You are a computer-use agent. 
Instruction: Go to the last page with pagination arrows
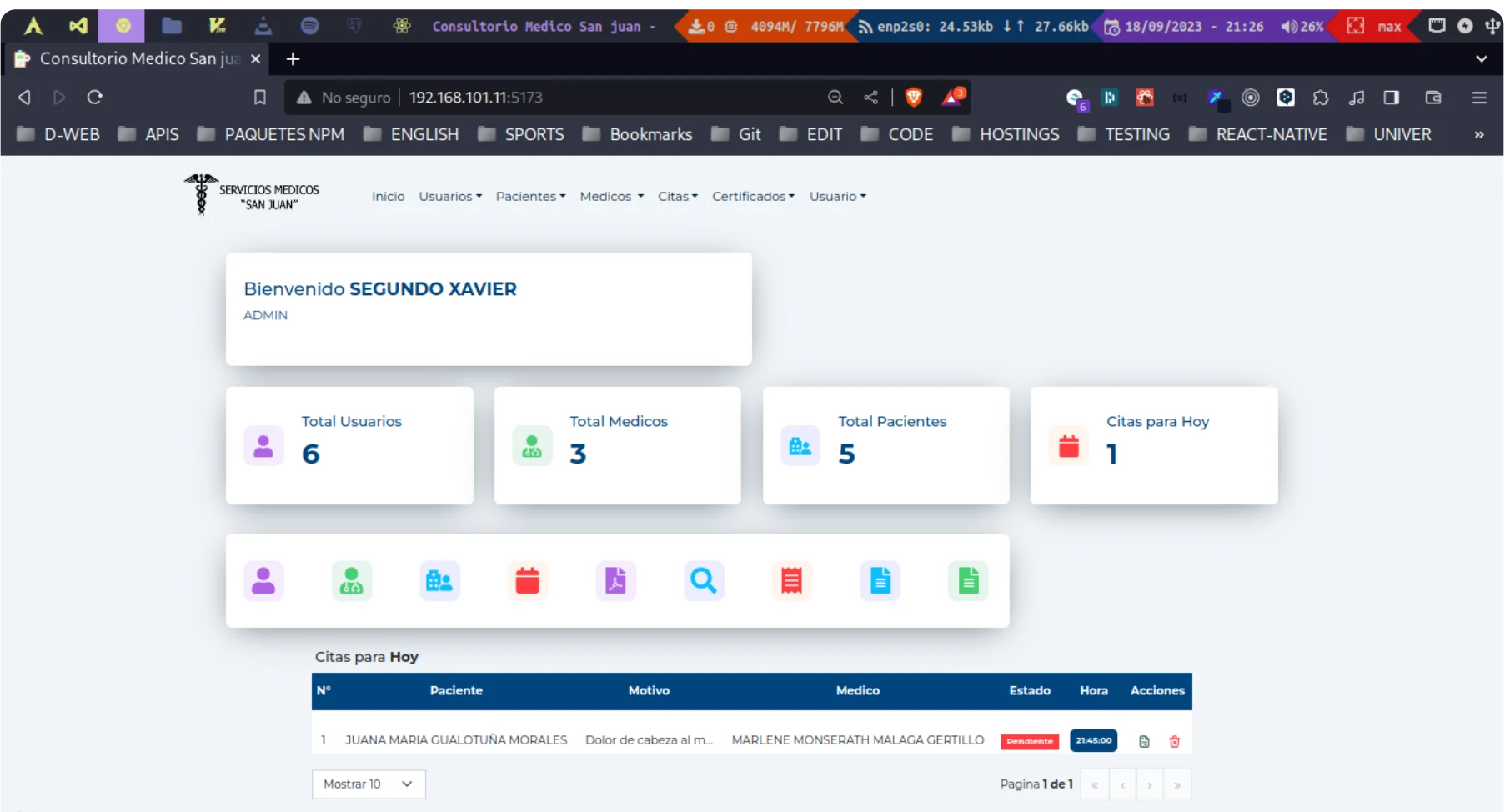[x=1178, y=784]
